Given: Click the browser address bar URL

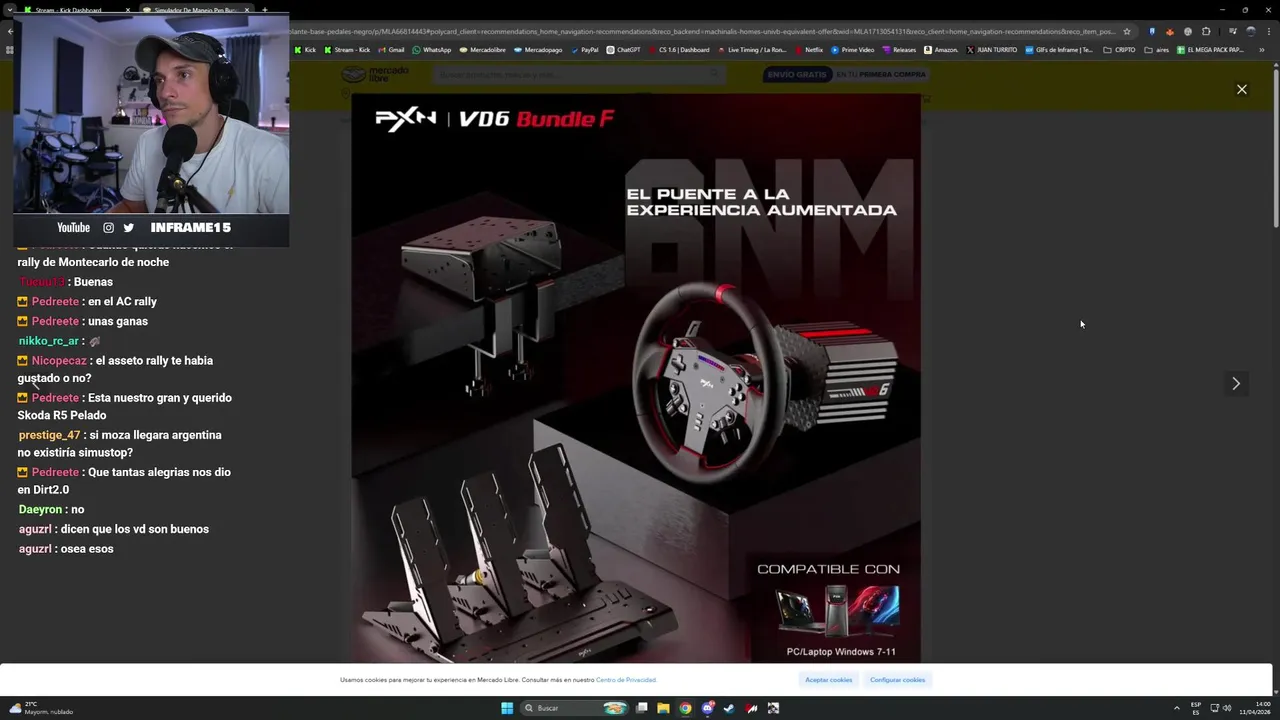Looking at the screenshot, I should point(702,31).
